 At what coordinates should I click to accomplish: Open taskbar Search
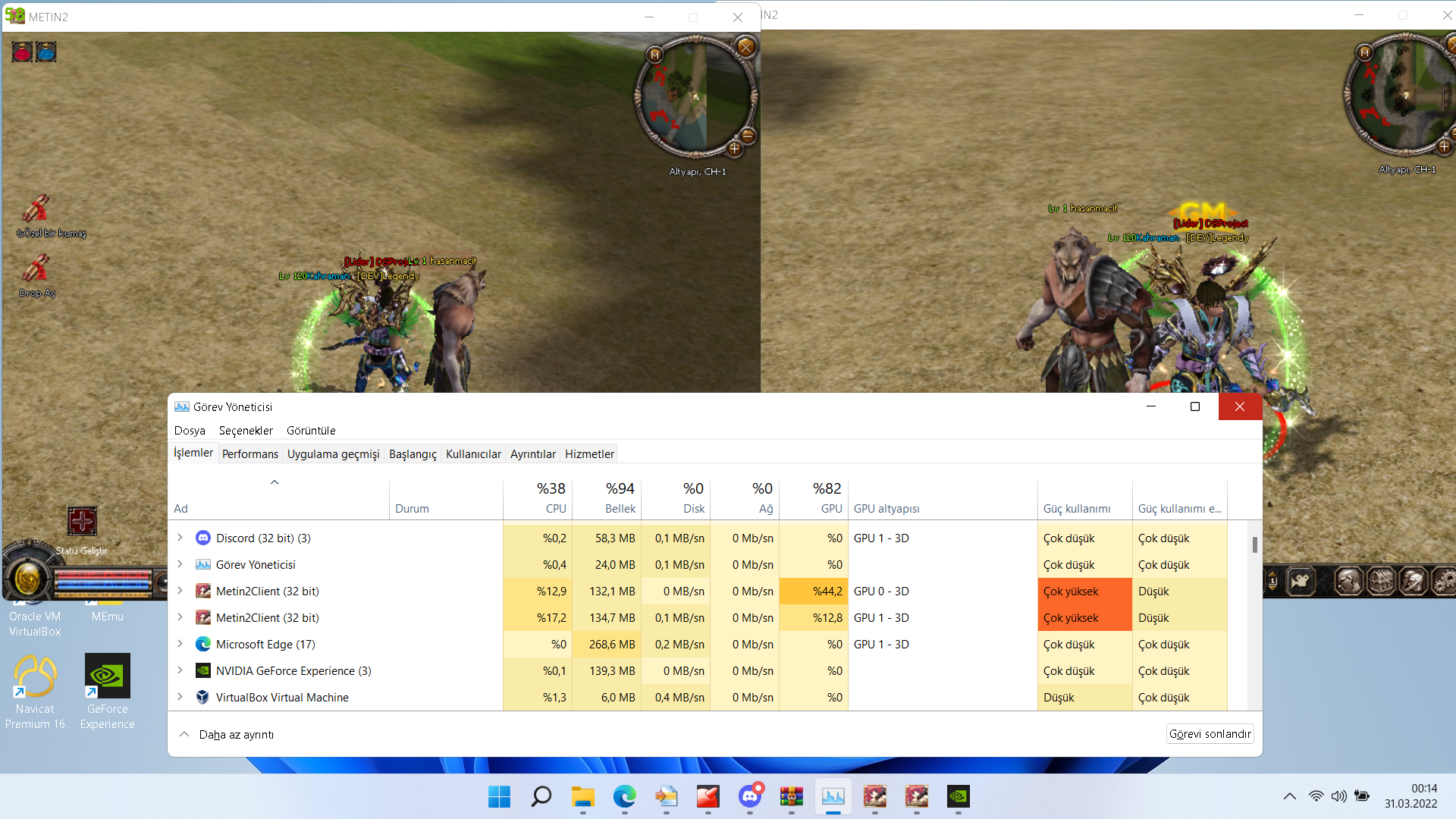pyautogui.click(x=541, y=796)
